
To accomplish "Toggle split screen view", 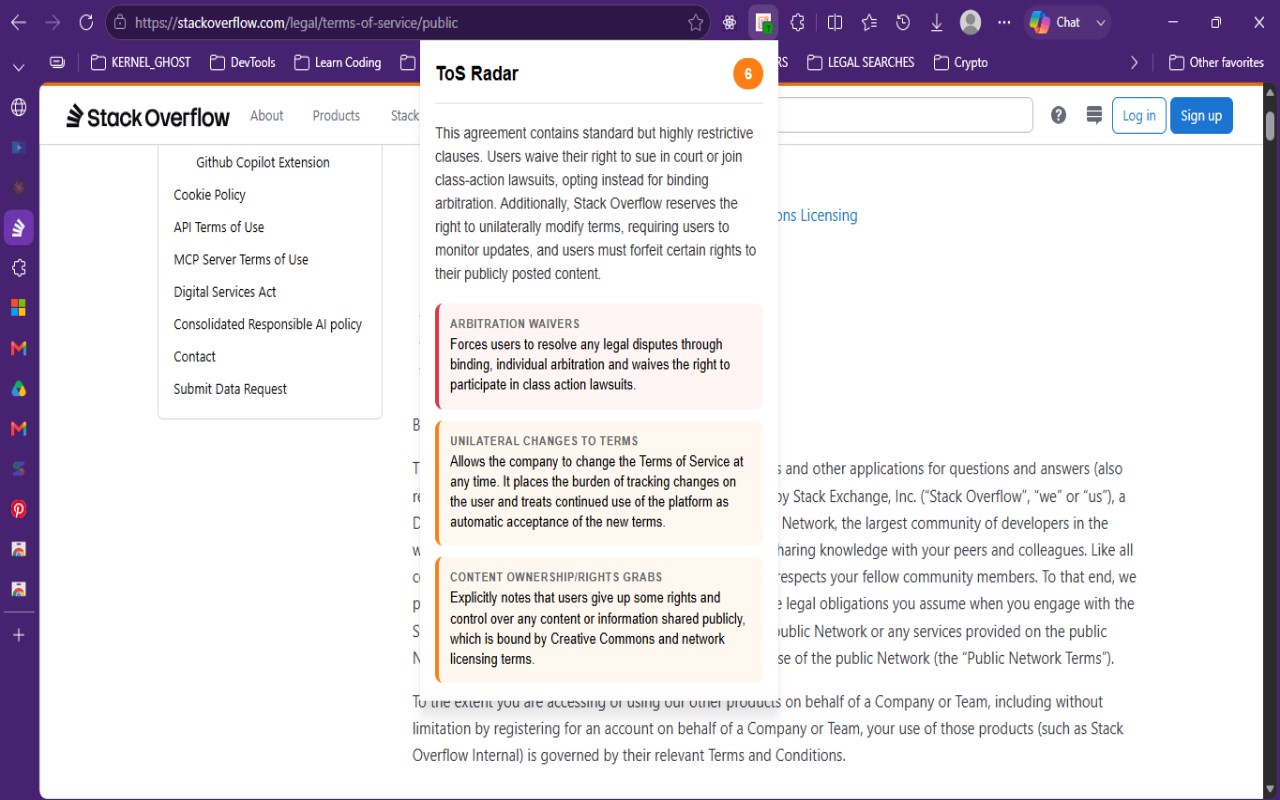I will coord(835,22).
